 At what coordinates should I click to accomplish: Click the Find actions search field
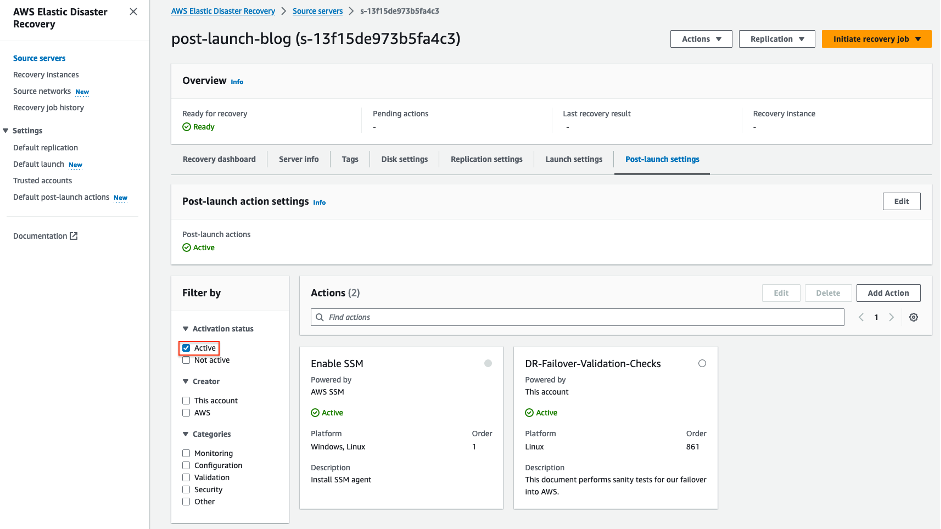coord(577,317)
